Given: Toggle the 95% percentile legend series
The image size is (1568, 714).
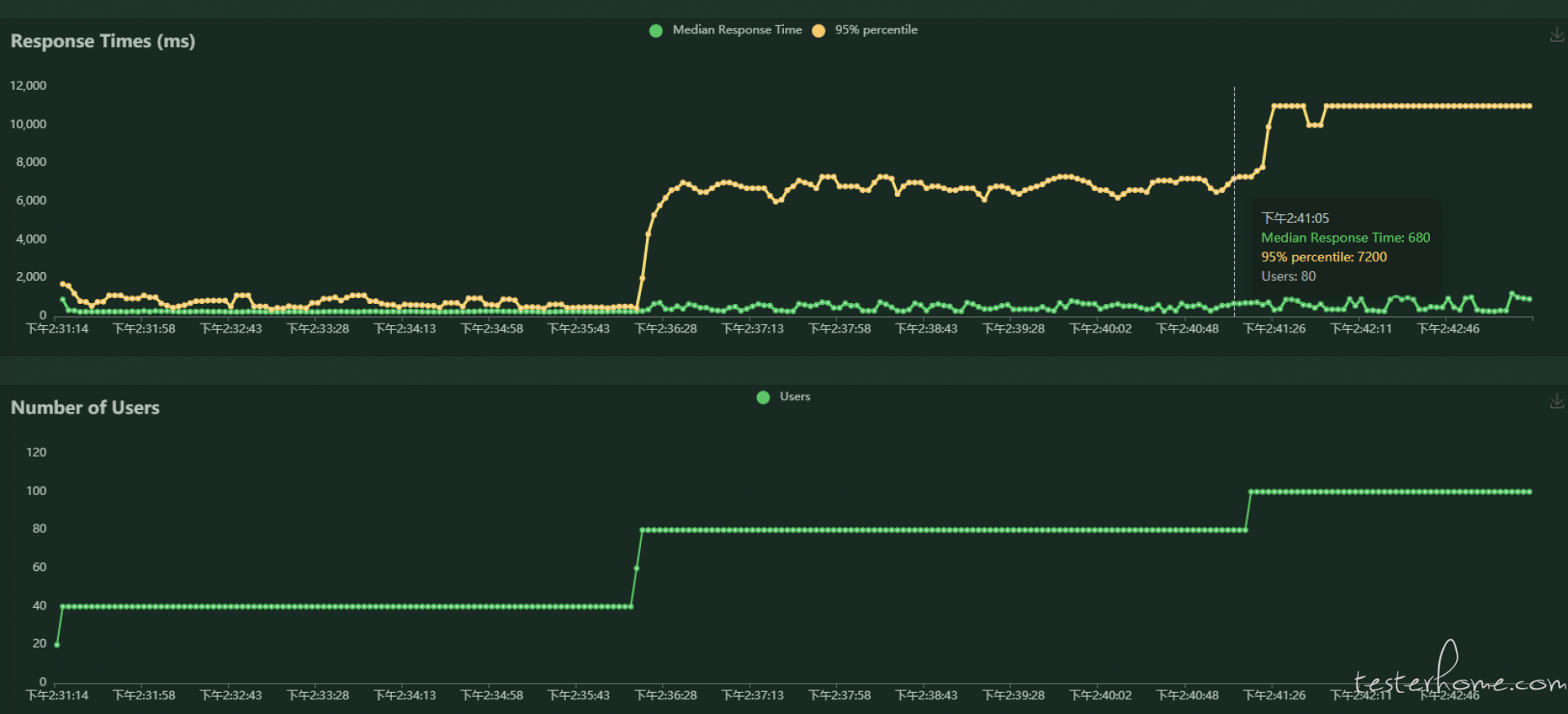Looking at the screenshot, I should pos(865,30).
